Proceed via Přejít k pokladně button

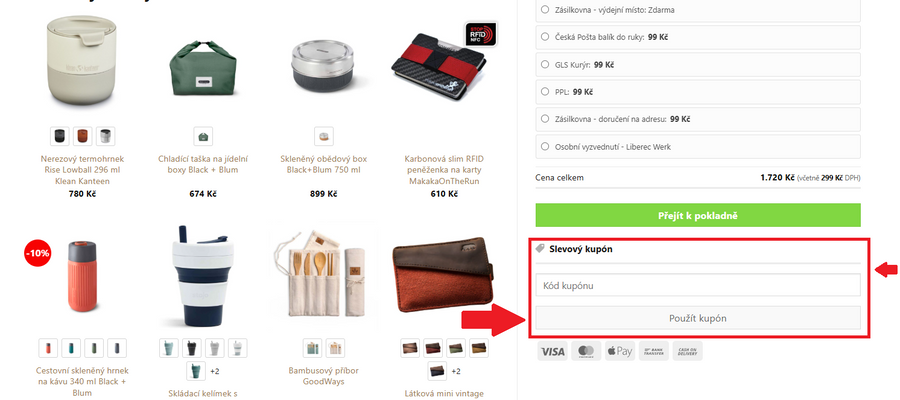(x=698, y=216)
